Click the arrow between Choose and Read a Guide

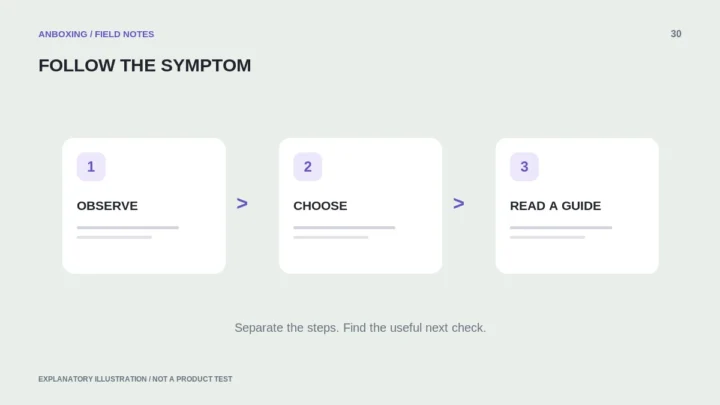click(x=459, y=203)
